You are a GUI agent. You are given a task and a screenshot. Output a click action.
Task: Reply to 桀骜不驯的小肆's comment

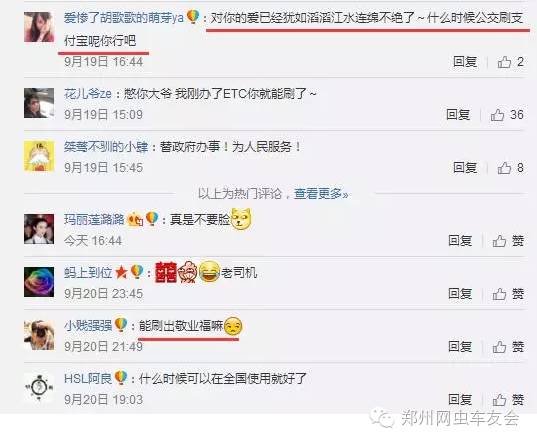(x=465, y=167)
